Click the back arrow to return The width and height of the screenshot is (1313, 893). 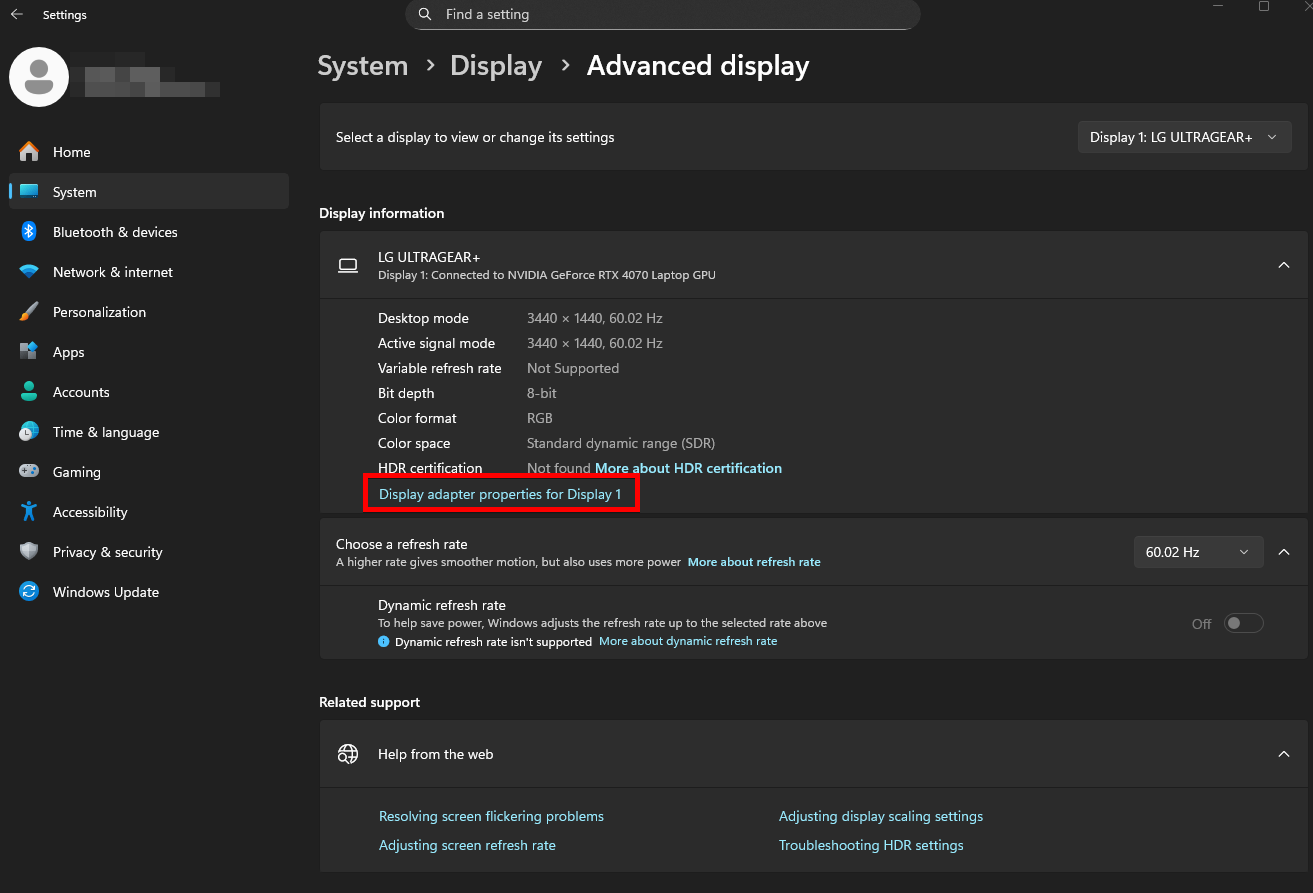[x=15, y=14]
